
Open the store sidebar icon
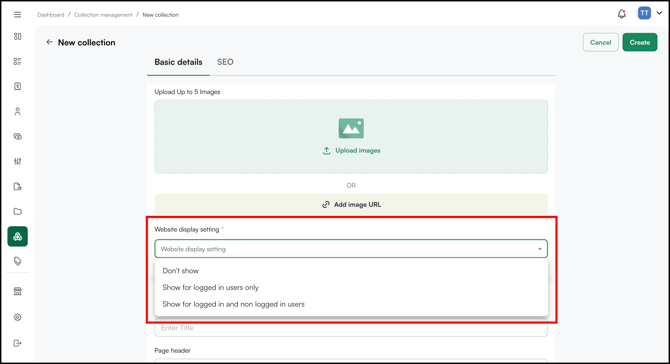coord(18,291)
